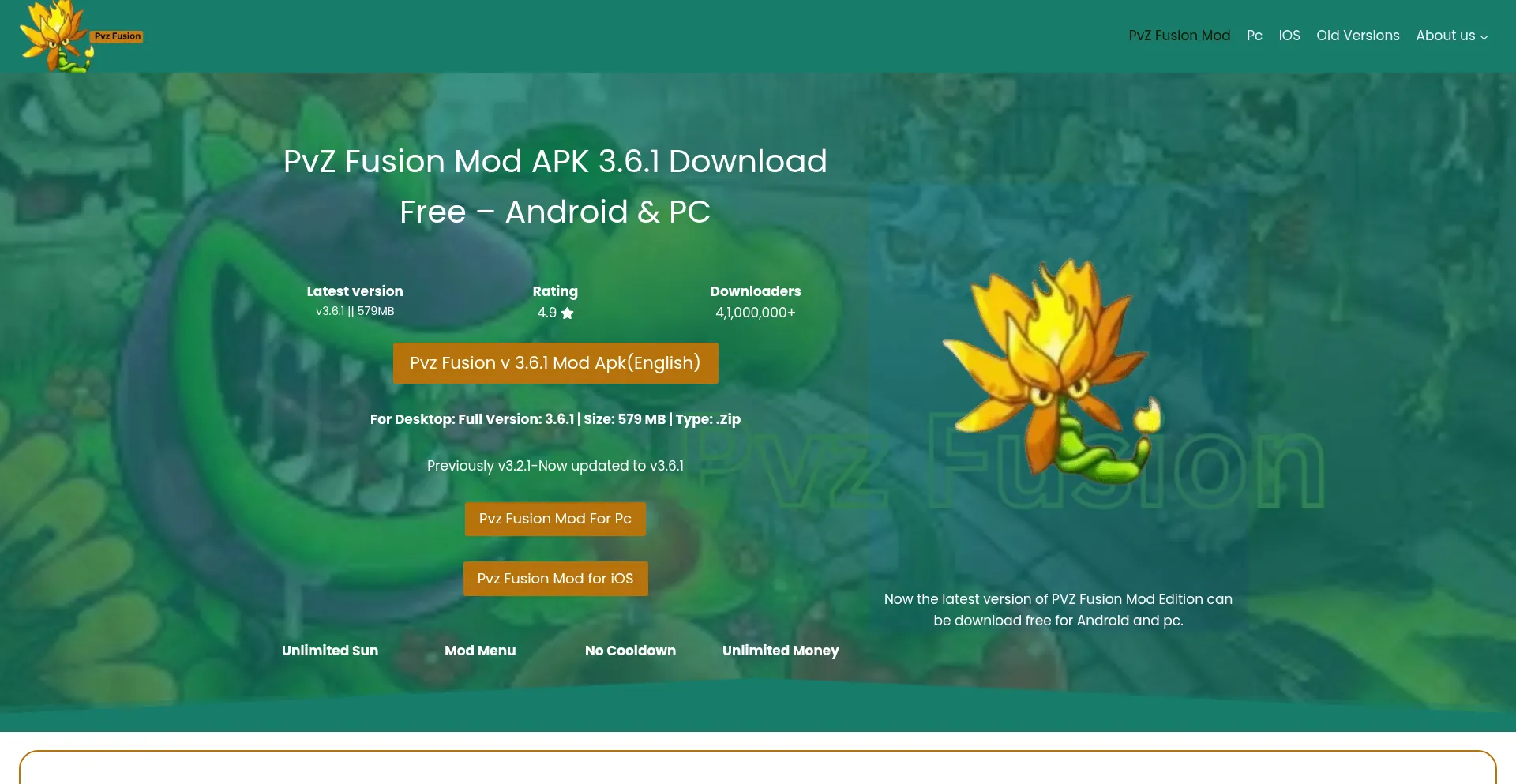Screen dimensions: 1516x784
Task: Download Pvz Fusion v 3.6.1 Mod Apk(English)
Action: click(x=555, y=363)
